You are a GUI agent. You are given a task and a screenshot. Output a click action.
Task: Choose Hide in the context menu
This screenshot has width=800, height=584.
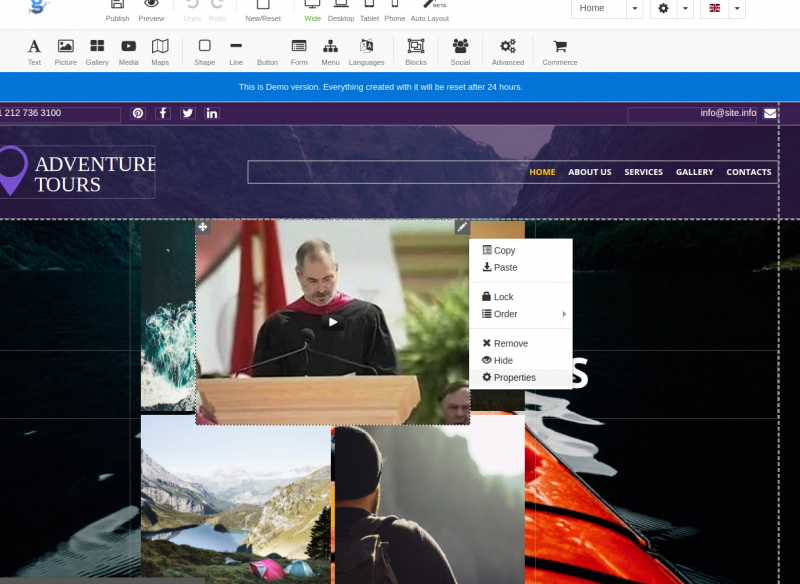(x=520, y=360)
